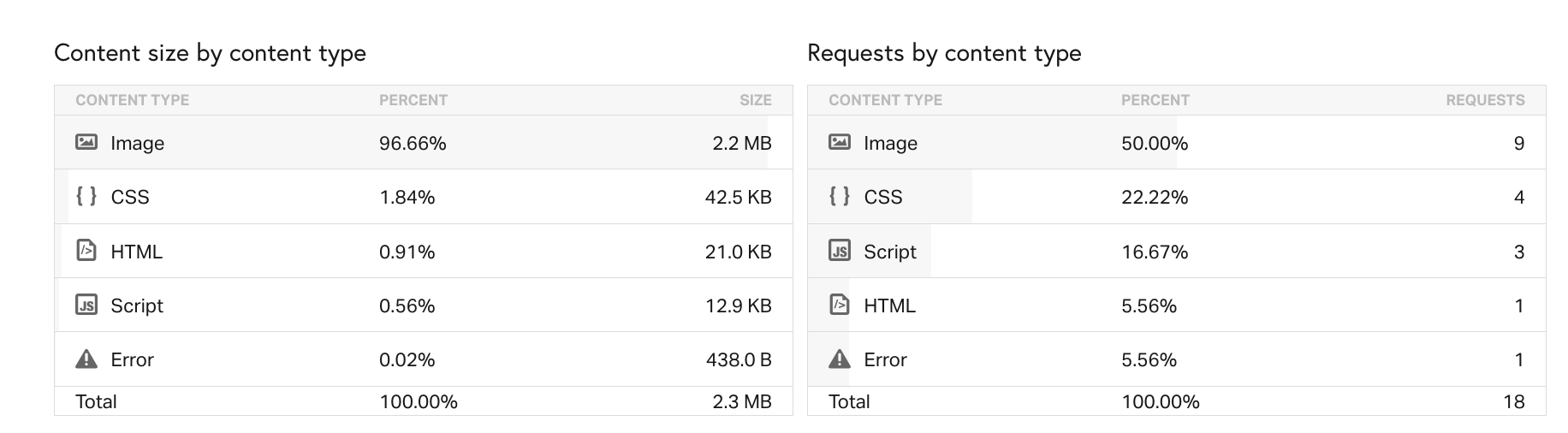Select the 2.2 MB image size value
The width and height of the screenshot is (1568, 433).
click(742, 143)
